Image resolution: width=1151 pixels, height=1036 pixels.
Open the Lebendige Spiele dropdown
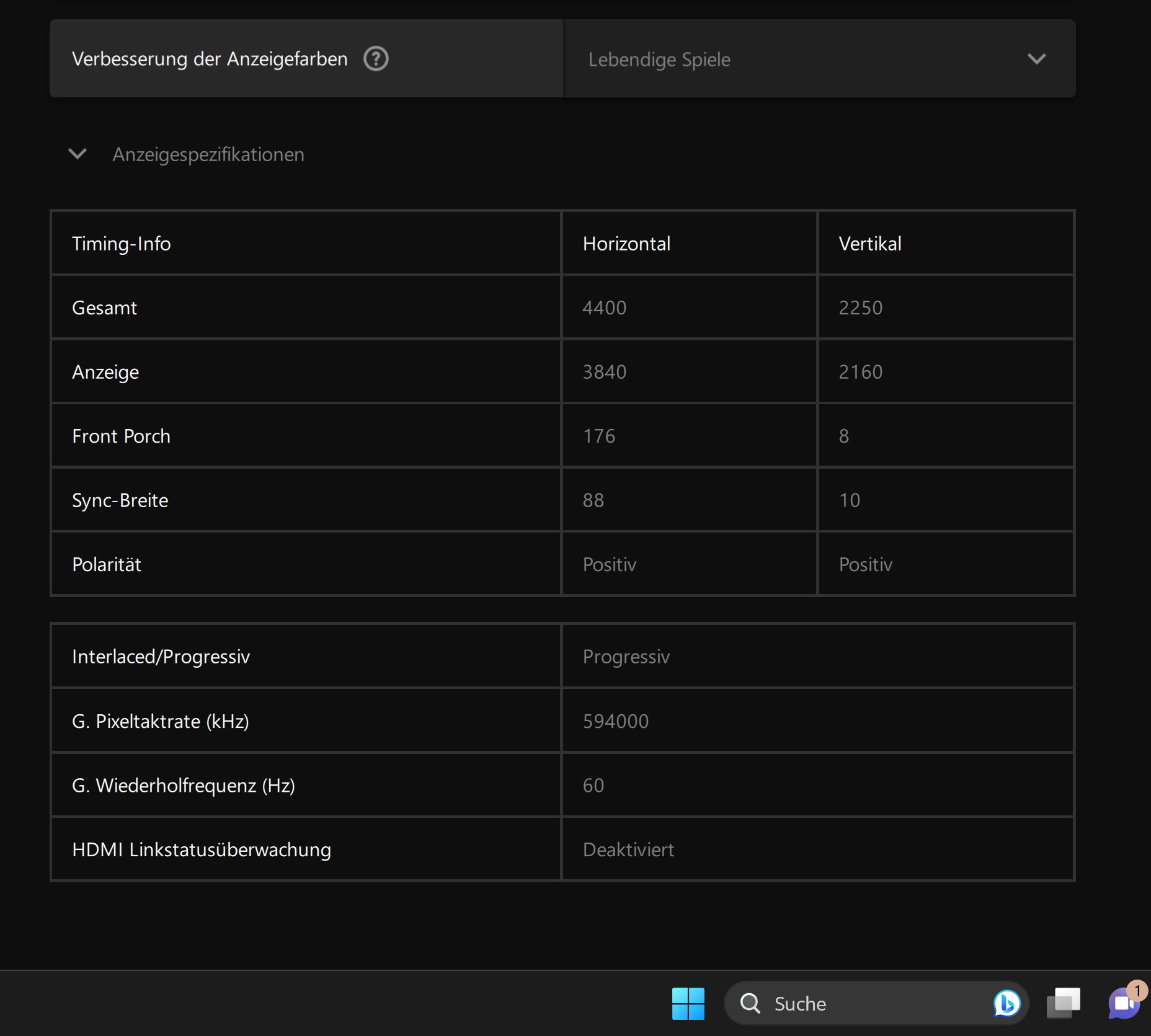point(820,59)
